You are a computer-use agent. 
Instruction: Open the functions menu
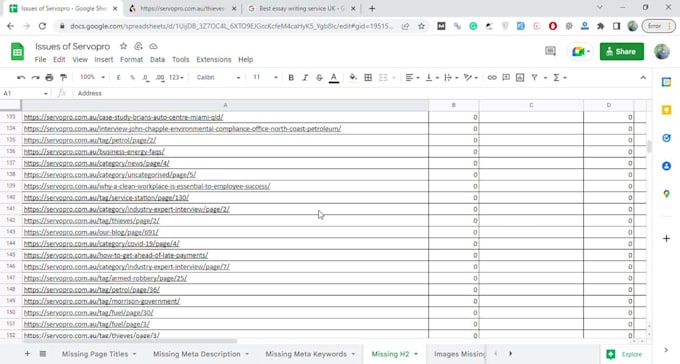click(x=559, y=78)
